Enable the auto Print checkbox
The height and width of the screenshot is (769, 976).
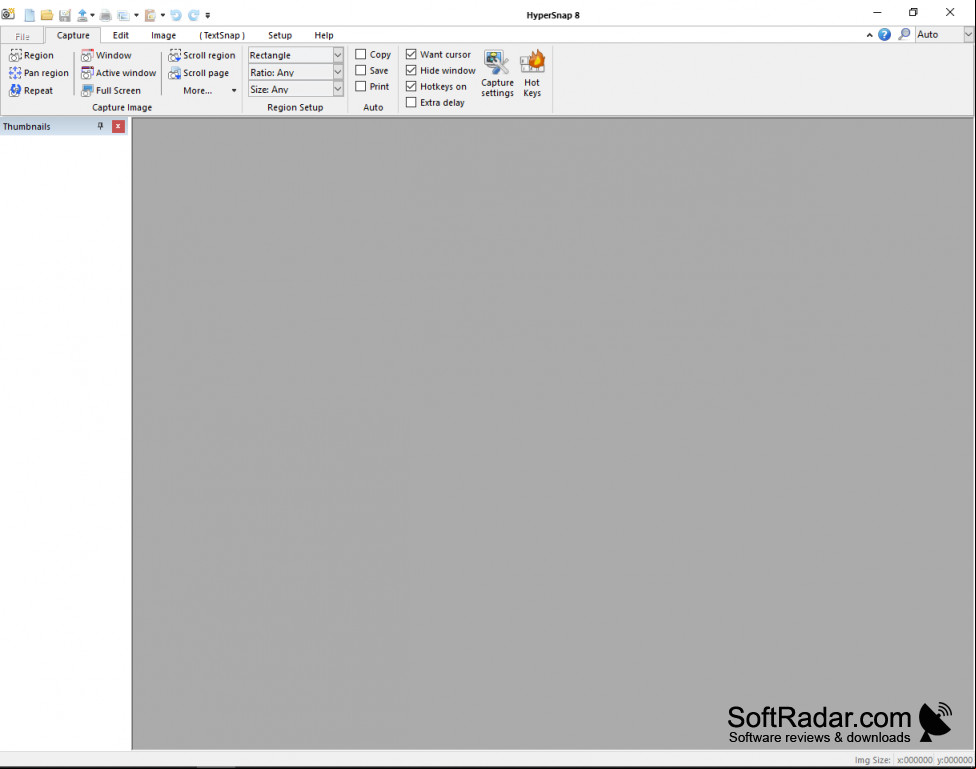click(x=360, y=87)
